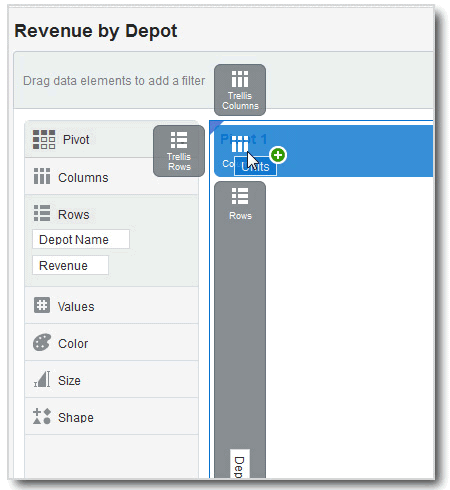Click the rotated Depot Name chip in Rows bar
The height and width of the screenshot is (490, 450).
(x=240, y=464)
